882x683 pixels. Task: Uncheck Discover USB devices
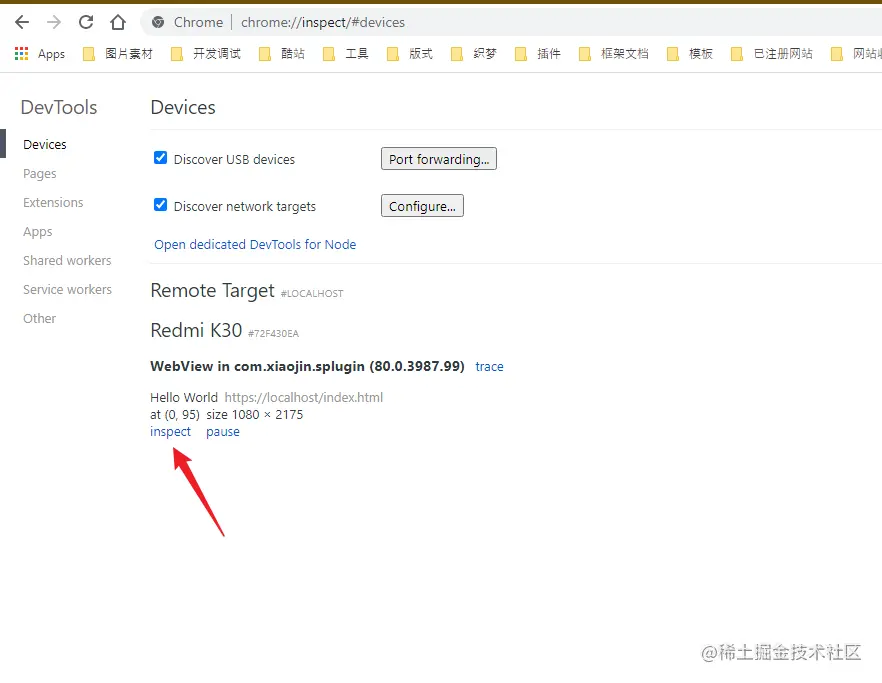(160, 158)
